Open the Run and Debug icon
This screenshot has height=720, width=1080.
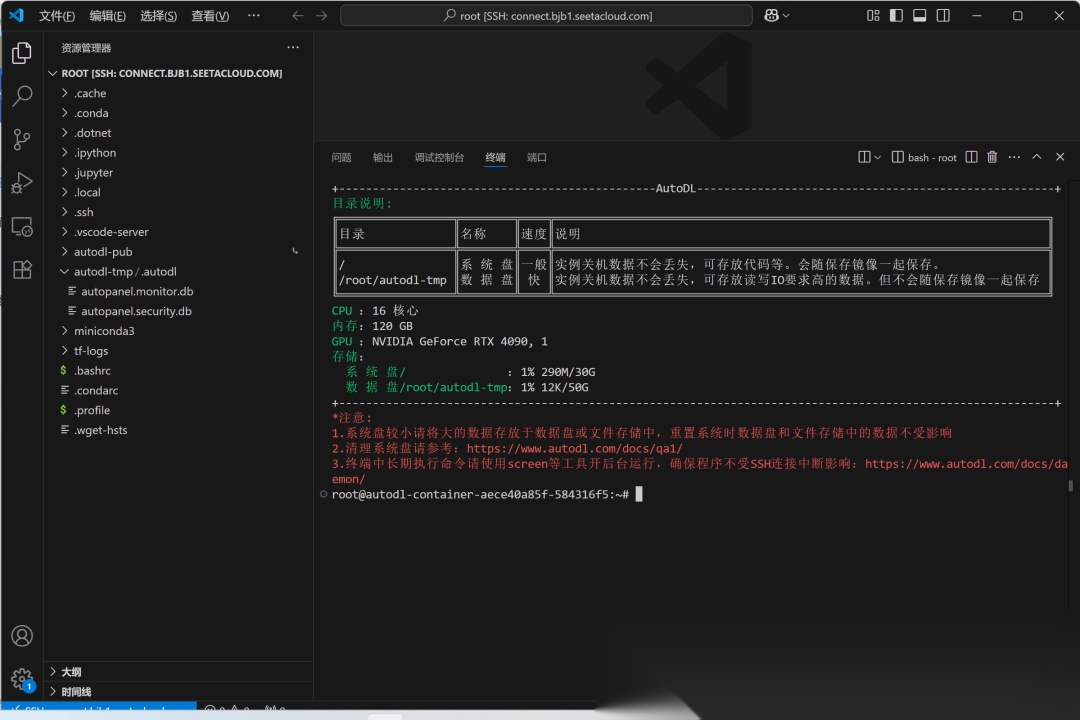point(22,183)
